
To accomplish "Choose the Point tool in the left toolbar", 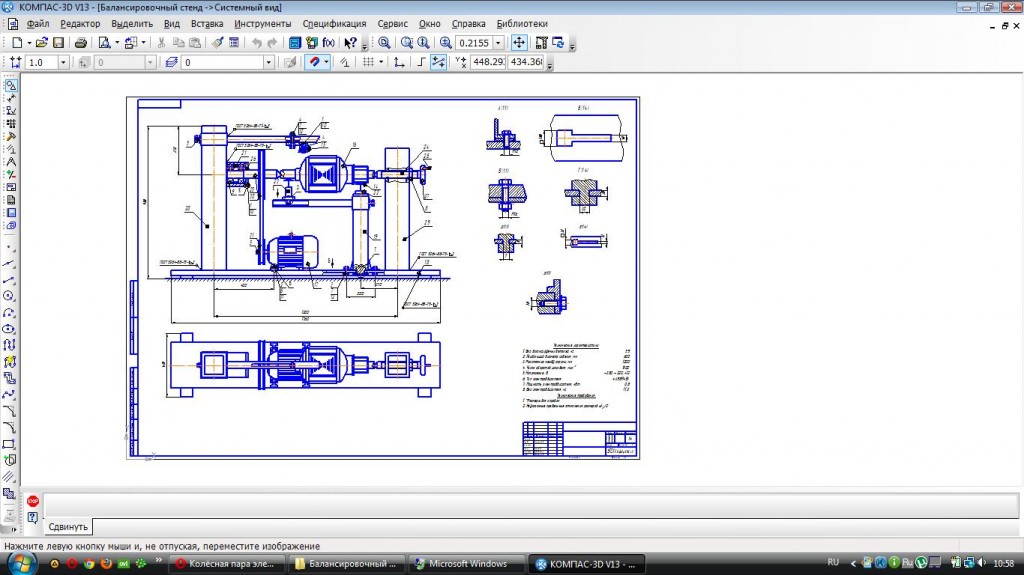I will coord(9,248).
